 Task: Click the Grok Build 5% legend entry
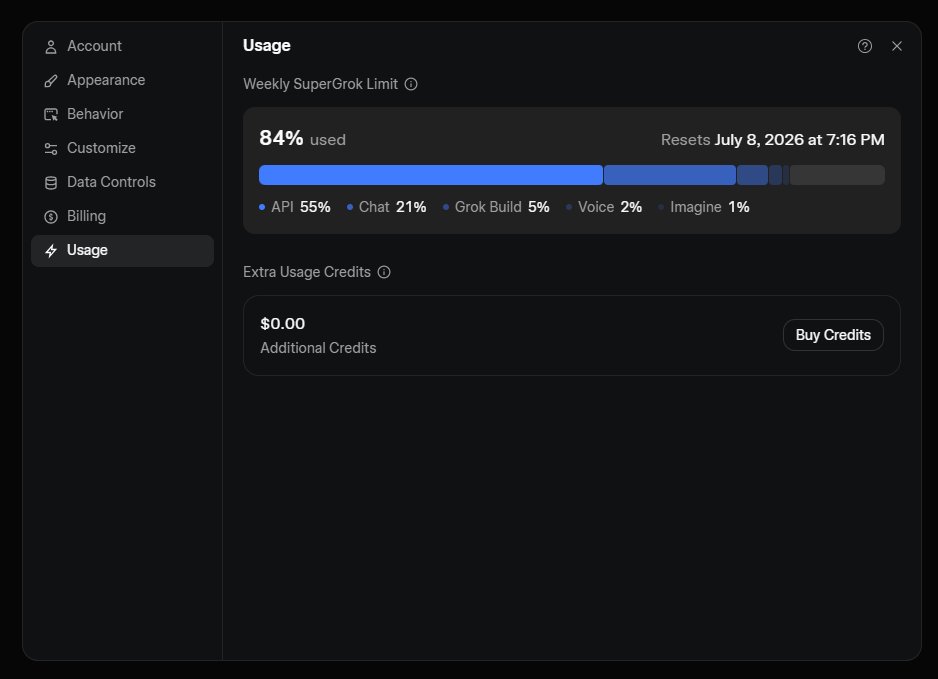tap(496, 207)
